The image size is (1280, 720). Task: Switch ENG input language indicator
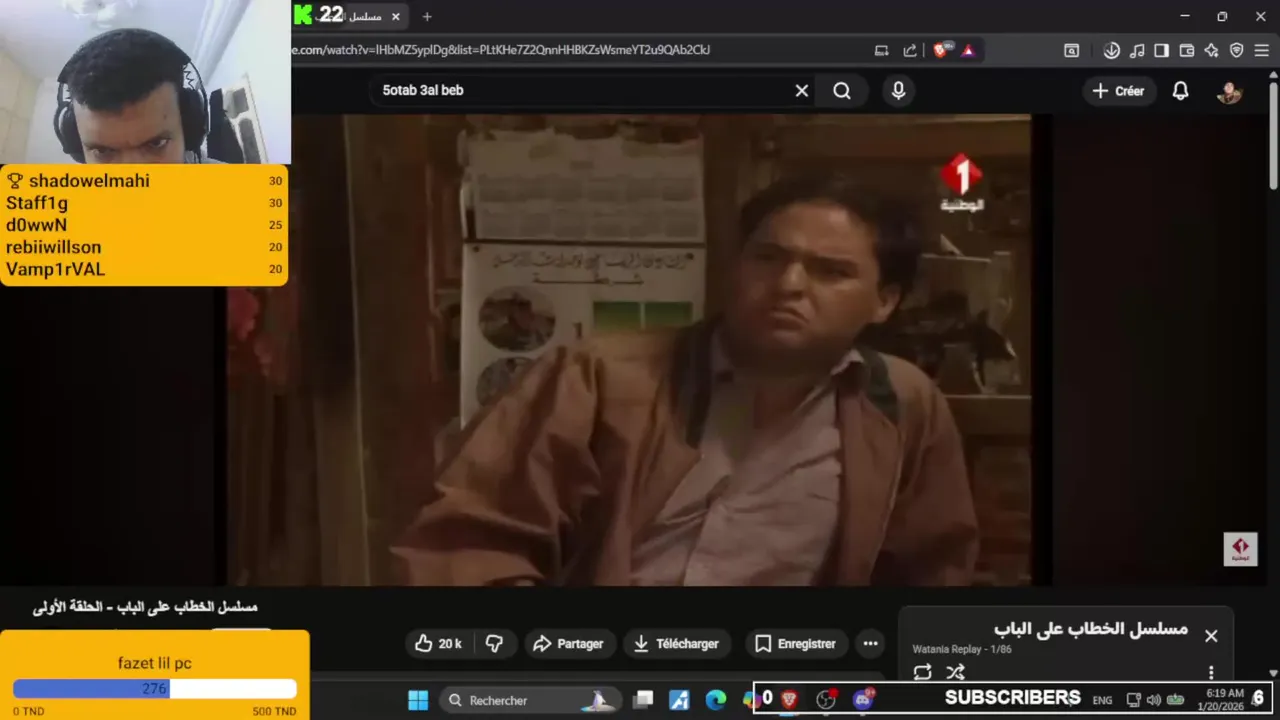coord(1102,700)
